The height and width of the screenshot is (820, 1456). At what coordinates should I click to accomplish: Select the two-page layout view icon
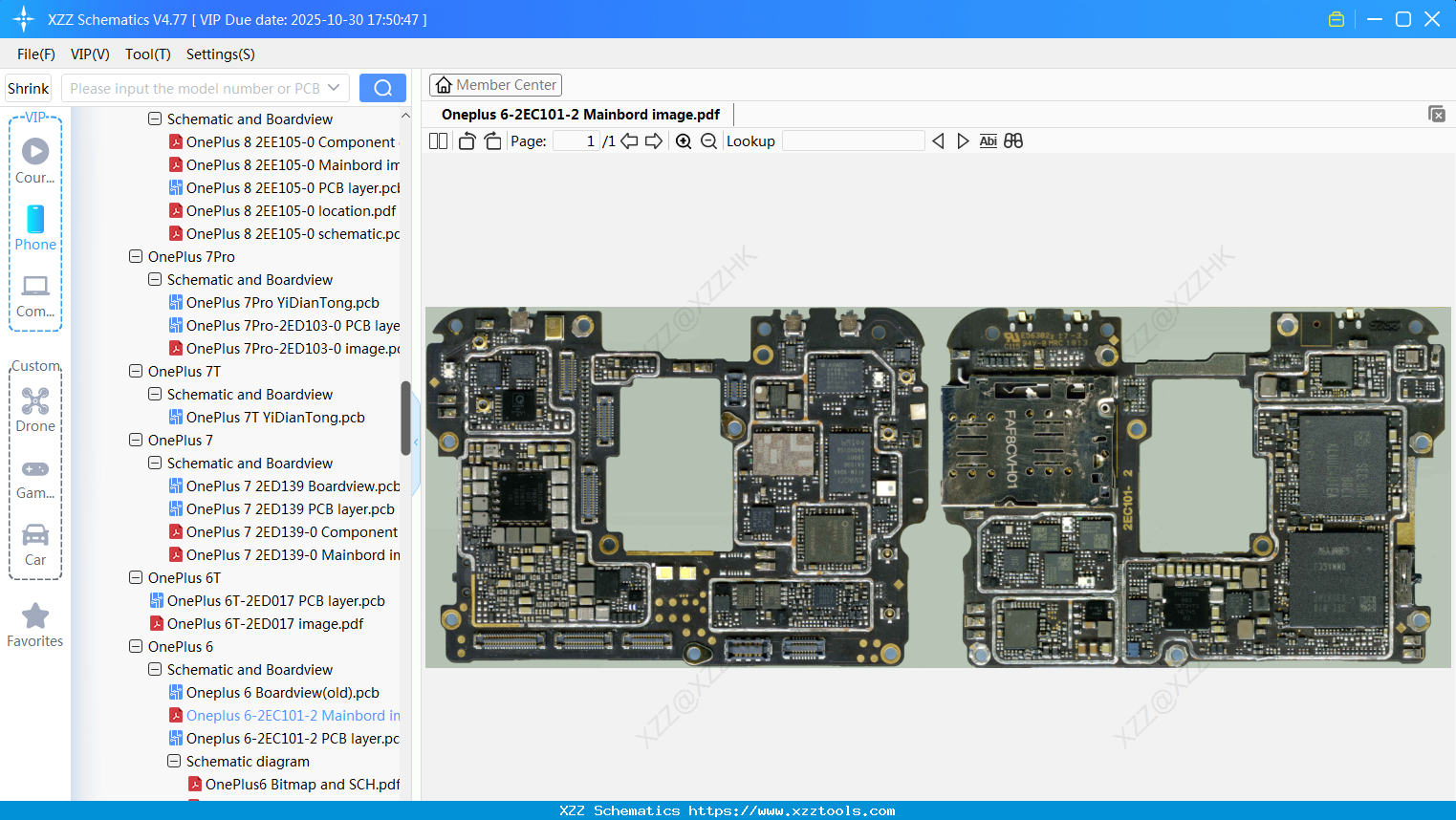[x=438, y=140]
